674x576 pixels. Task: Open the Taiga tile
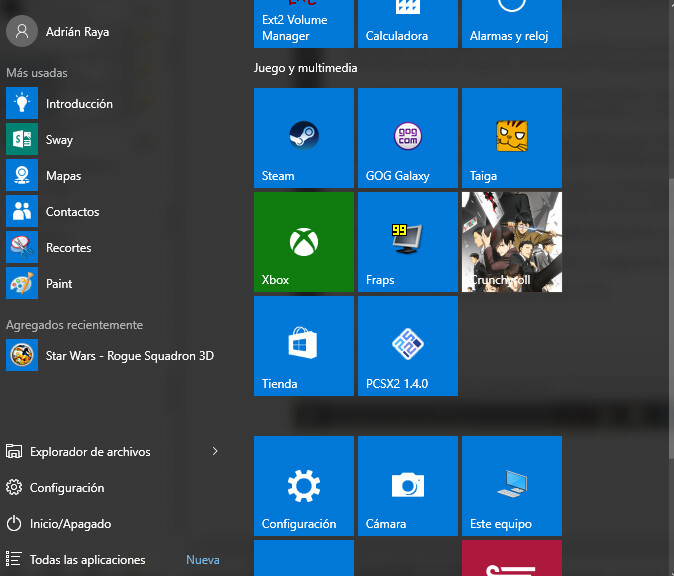(x=512, y=138)
